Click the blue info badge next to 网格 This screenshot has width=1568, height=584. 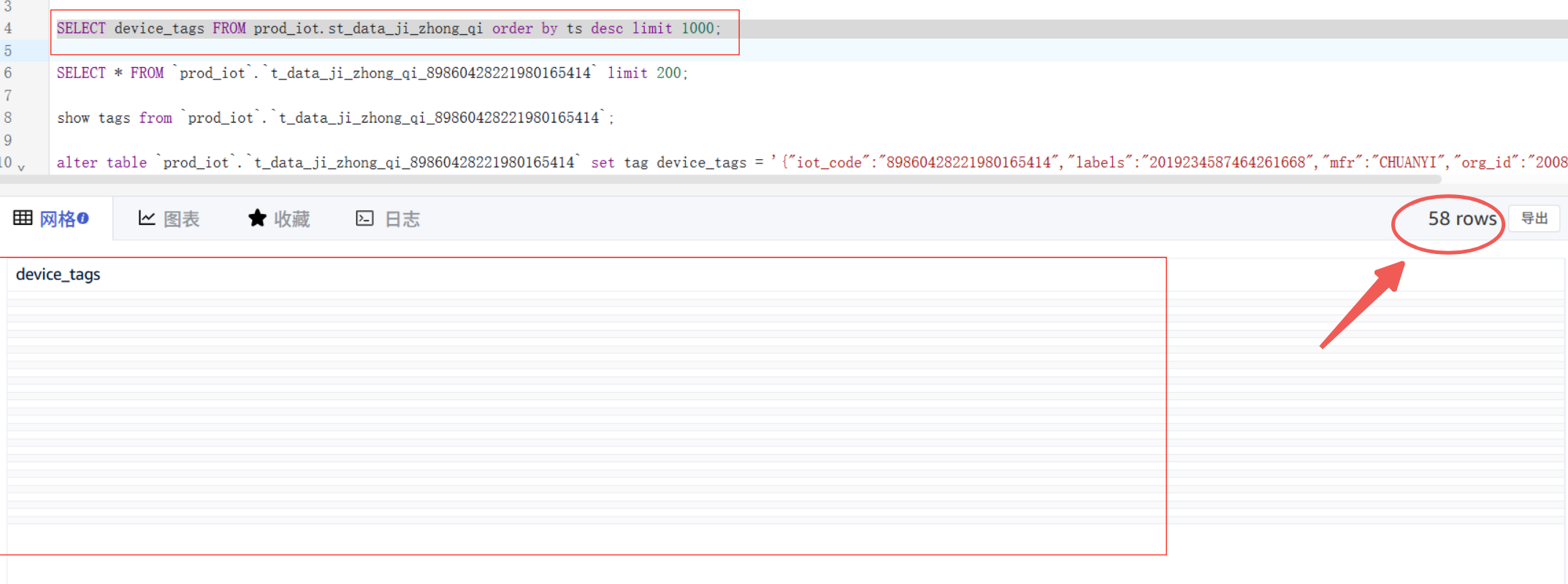(83, 218)
